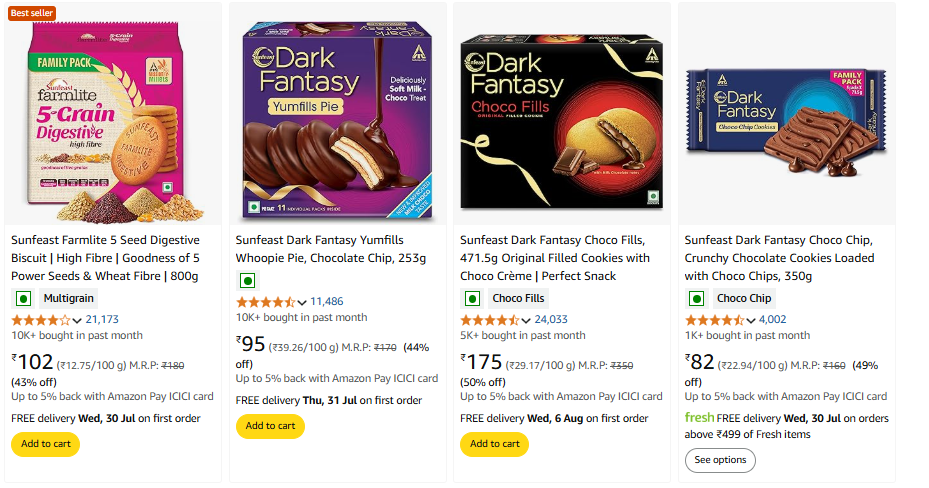Expand rating chevron for Choco Chip cookies
Image resolution: width=929 pixels, height=488 pixels.
point(751,320)
